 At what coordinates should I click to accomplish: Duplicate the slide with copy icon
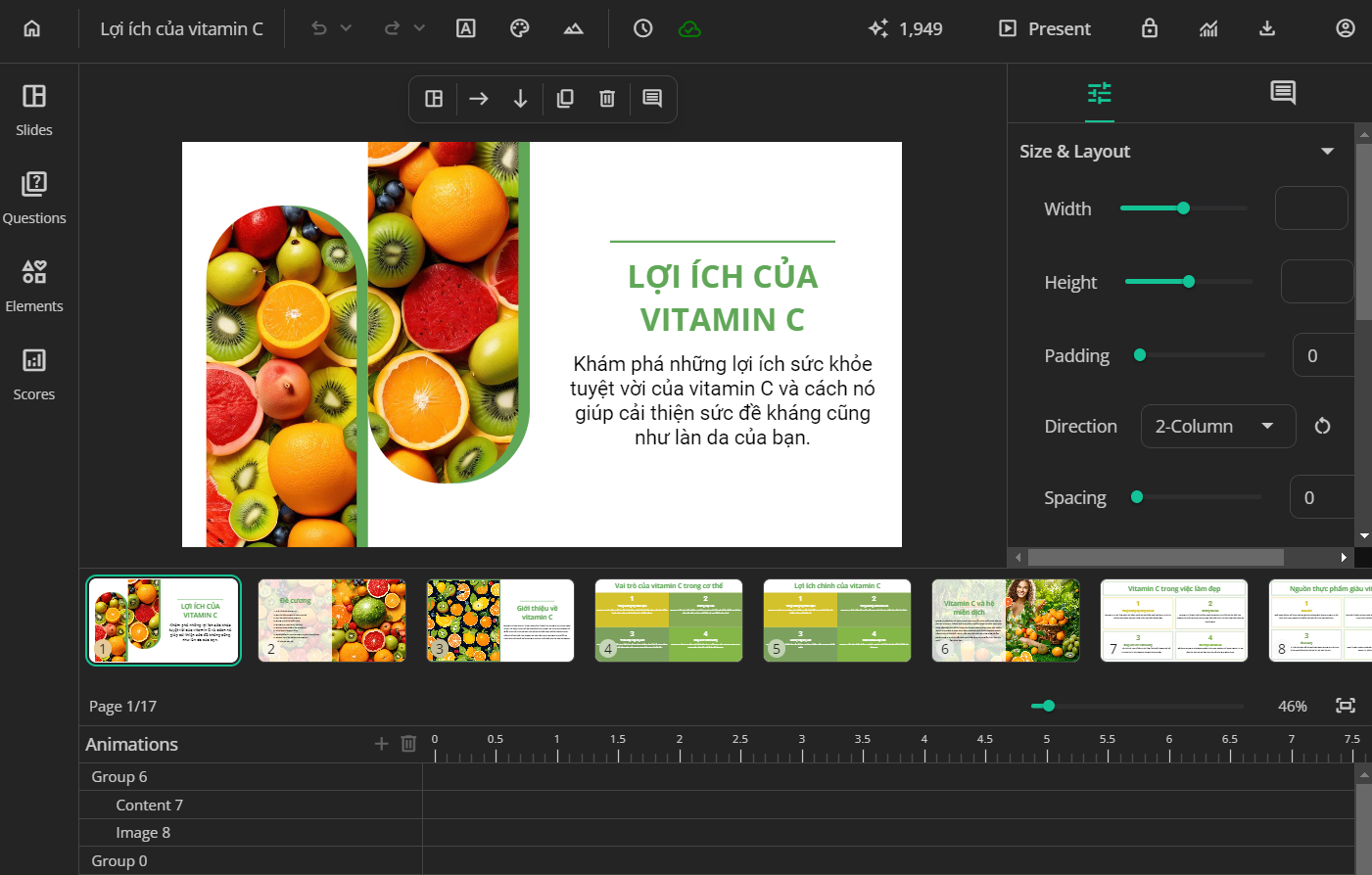565,99
